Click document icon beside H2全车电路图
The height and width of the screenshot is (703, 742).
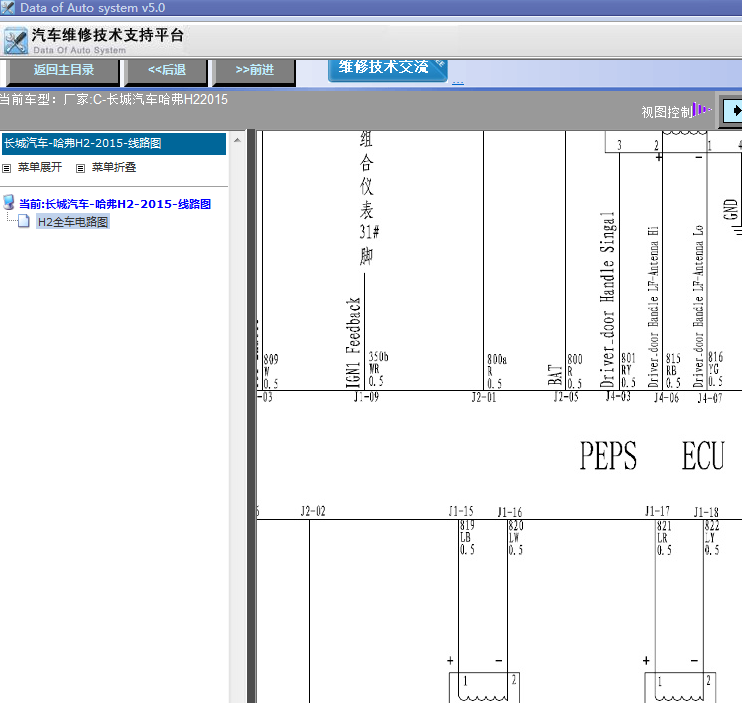tap(24, 221)
